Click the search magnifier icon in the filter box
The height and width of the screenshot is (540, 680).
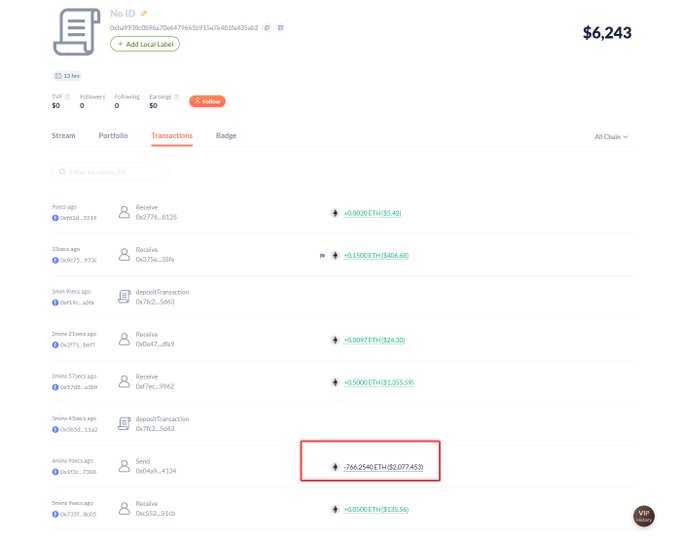tap(62, 172)
